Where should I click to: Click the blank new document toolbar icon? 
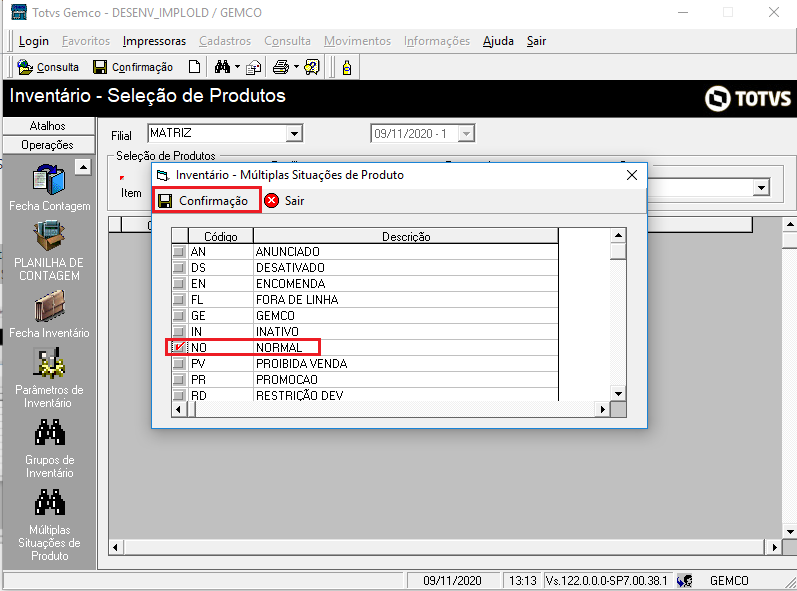pos(194,67)
